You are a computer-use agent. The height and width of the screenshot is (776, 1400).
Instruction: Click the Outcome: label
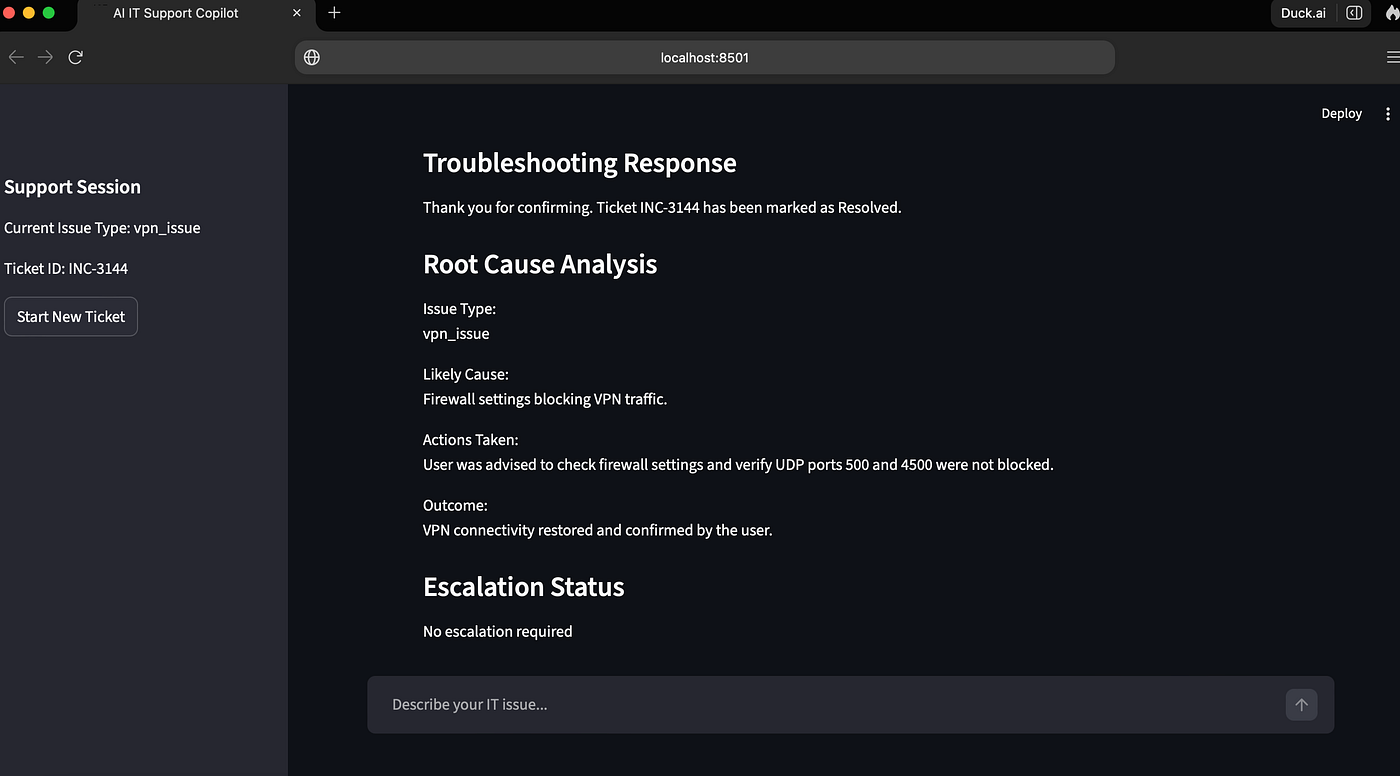pos(455,506)
